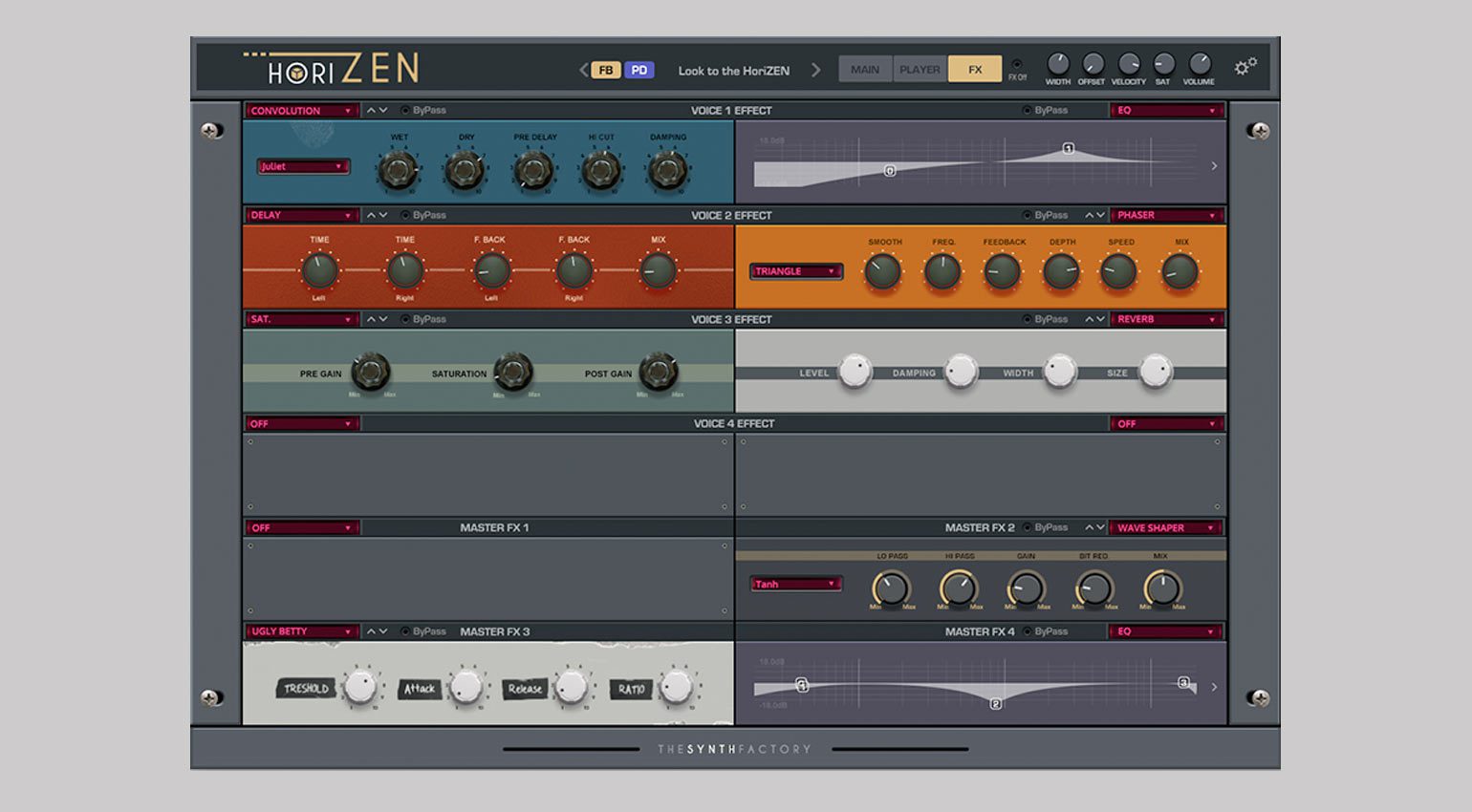Turn the convolution DAMPING knob
The image size is (1472, 812).
click(x=667, y=171)
